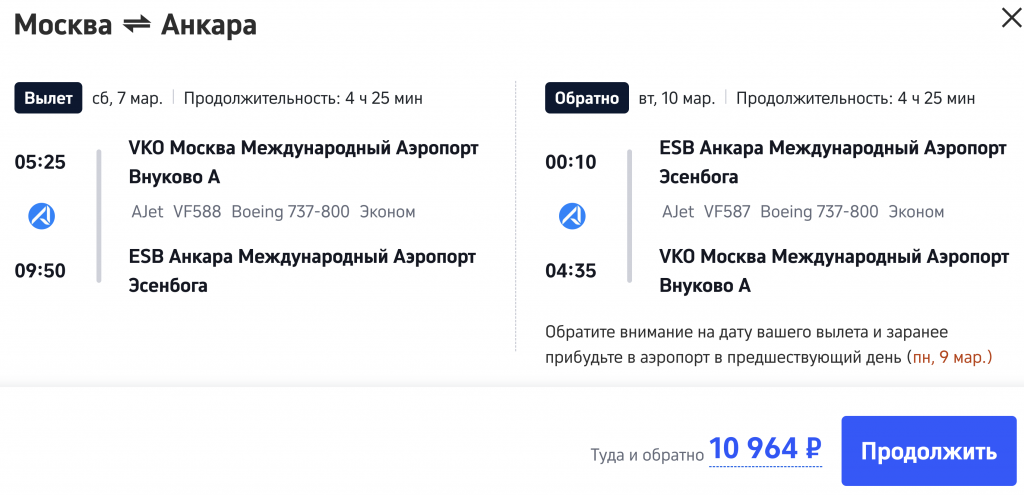
Task: Click the return arrival time 04:35
Action: coord(571,270)
